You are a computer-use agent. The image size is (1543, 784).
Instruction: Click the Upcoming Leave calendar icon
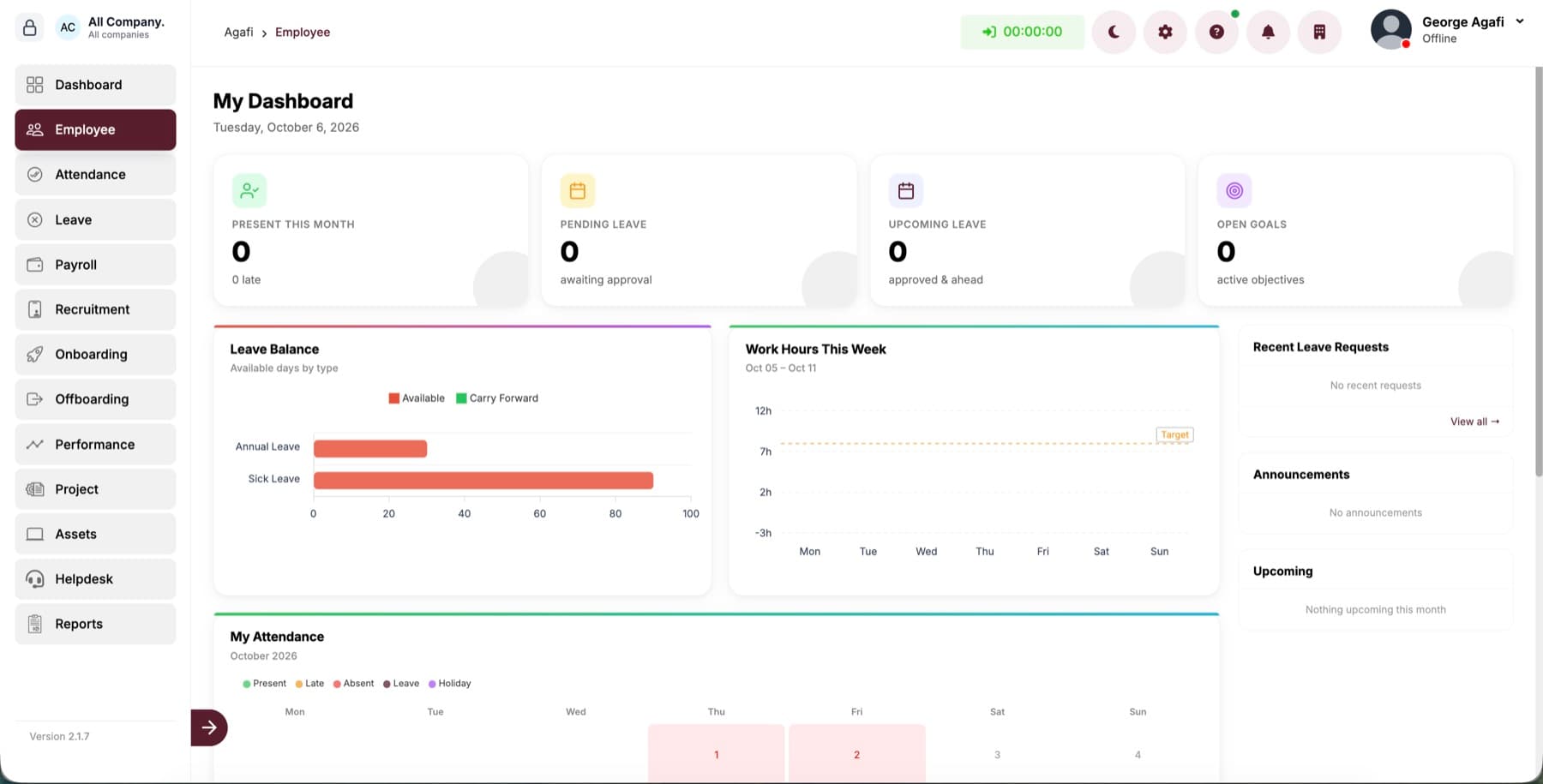906,190
